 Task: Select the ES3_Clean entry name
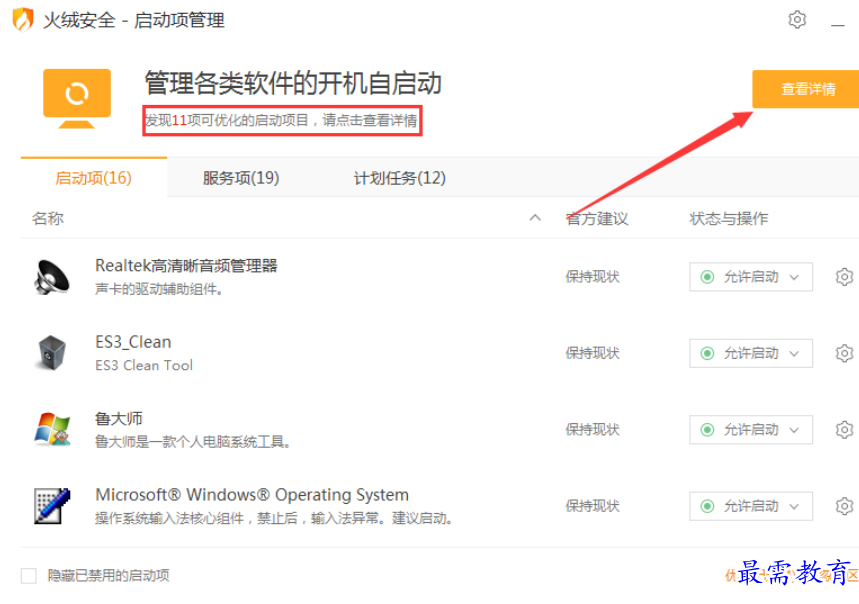[133, 342]
